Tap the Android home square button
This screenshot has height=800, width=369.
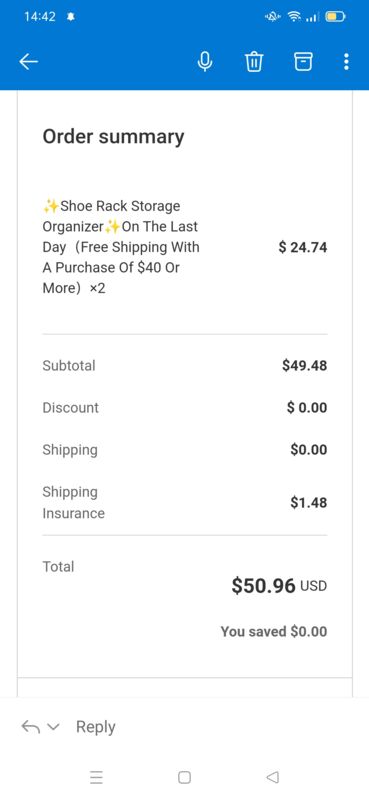tap(184, 777)
